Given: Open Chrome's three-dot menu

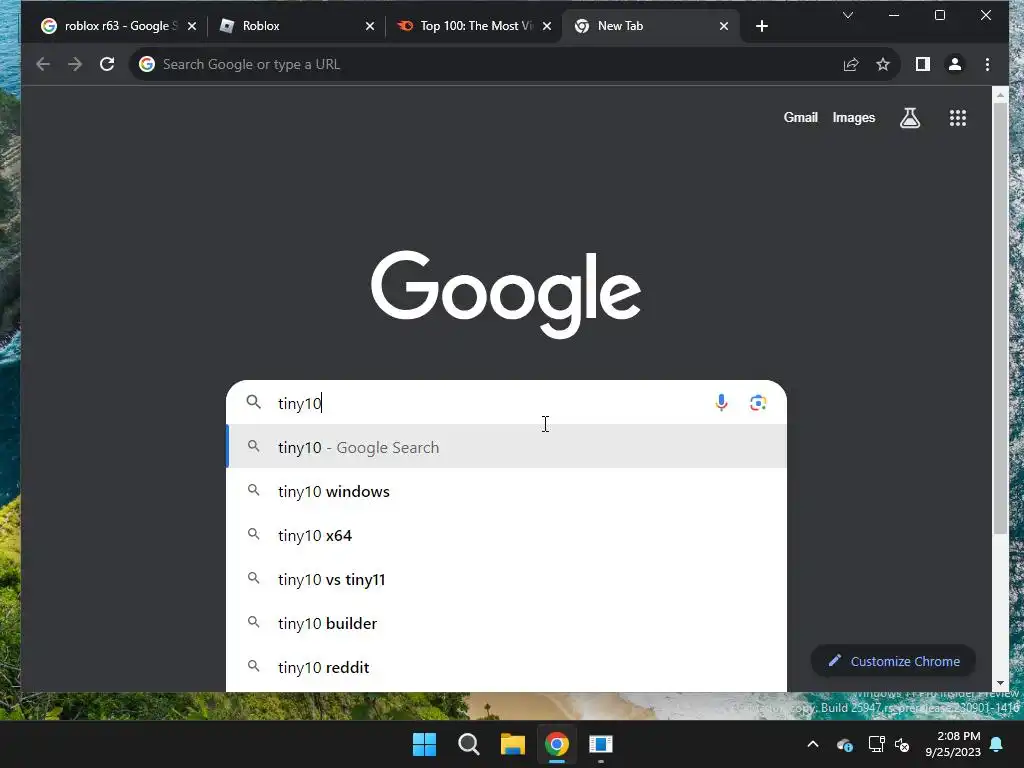Looking at the screenshot, I should point(987,64).
